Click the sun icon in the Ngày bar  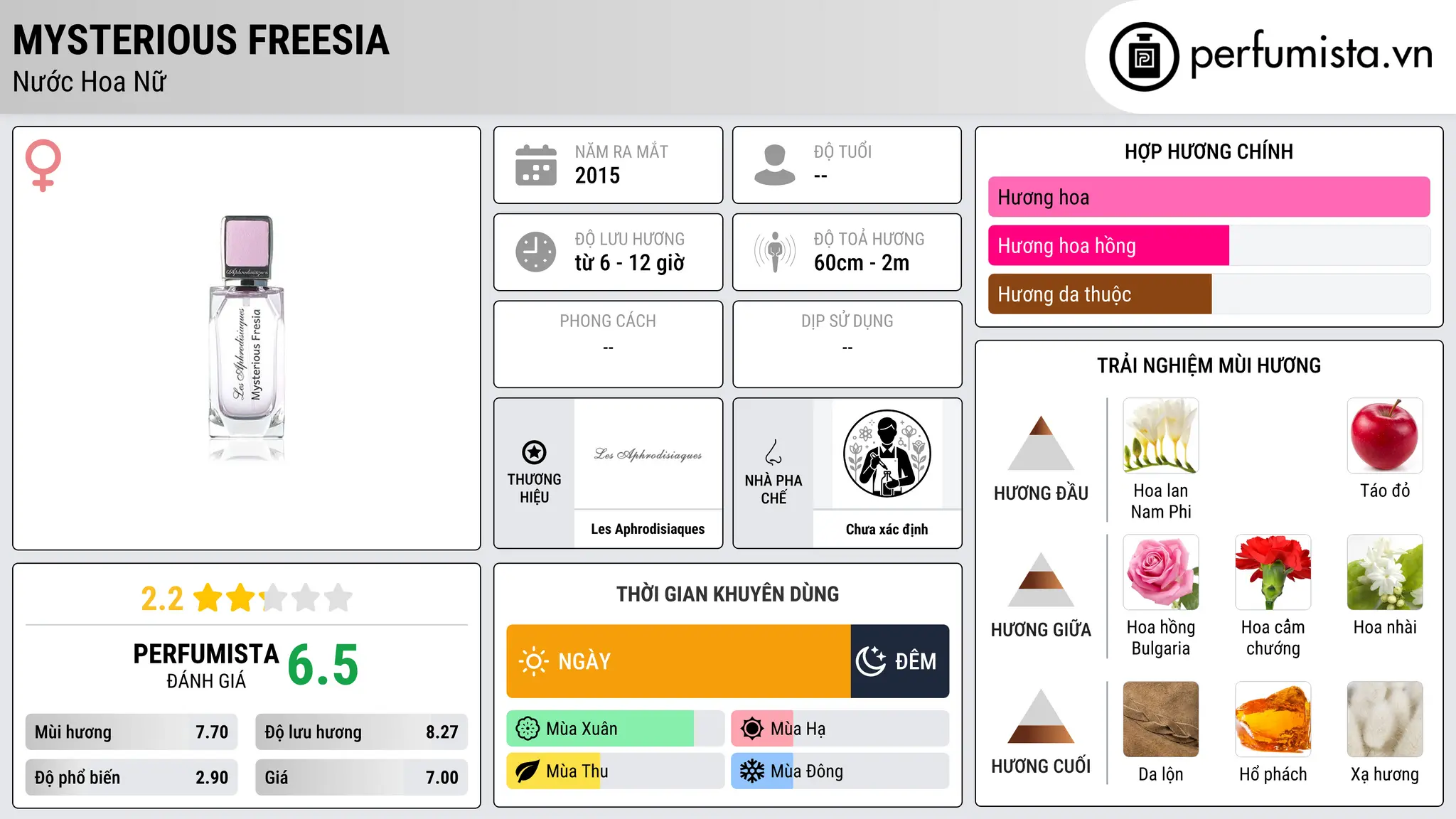point(534,661)
